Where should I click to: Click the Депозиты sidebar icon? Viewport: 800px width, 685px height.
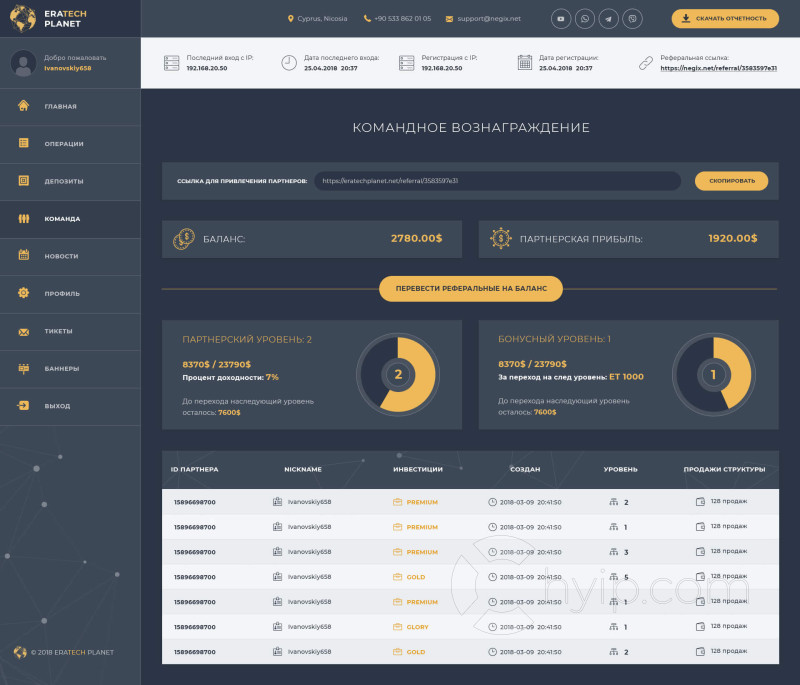point(23,181)
